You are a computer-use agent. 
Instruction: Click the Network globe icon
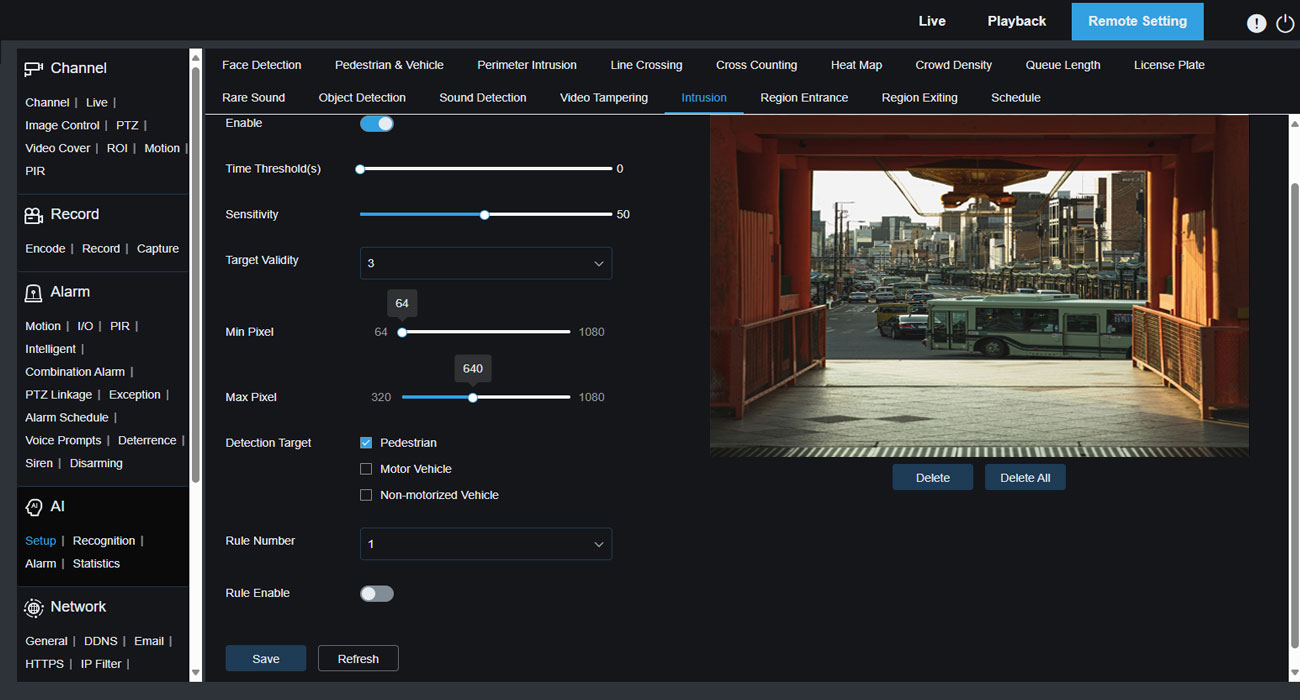click(34, 608)
